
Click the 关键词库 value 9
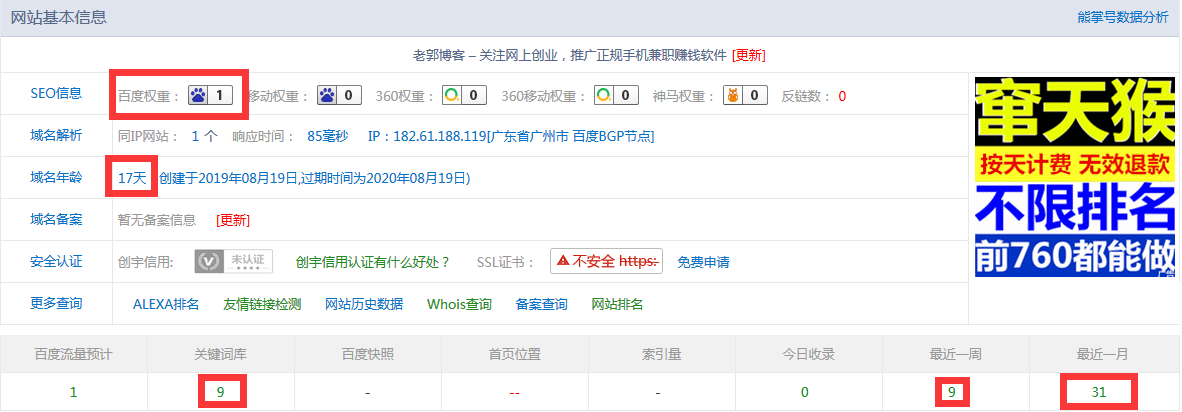[x=221, y=392]
